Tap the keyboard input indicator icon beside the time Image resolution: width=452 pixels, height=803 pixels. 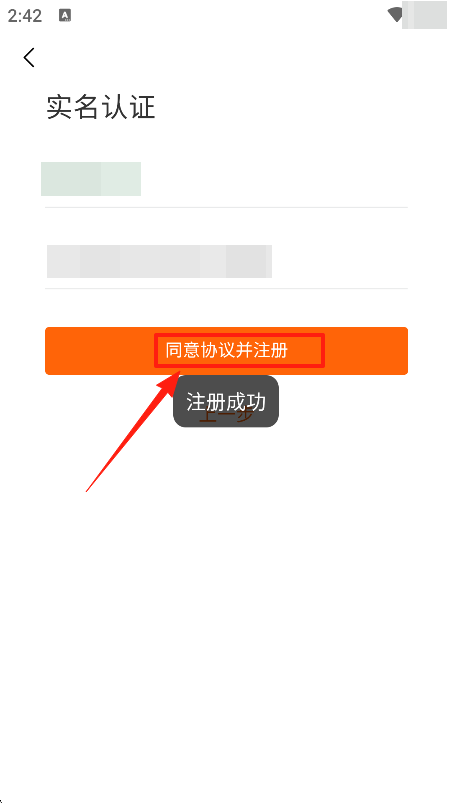[65, 16]
